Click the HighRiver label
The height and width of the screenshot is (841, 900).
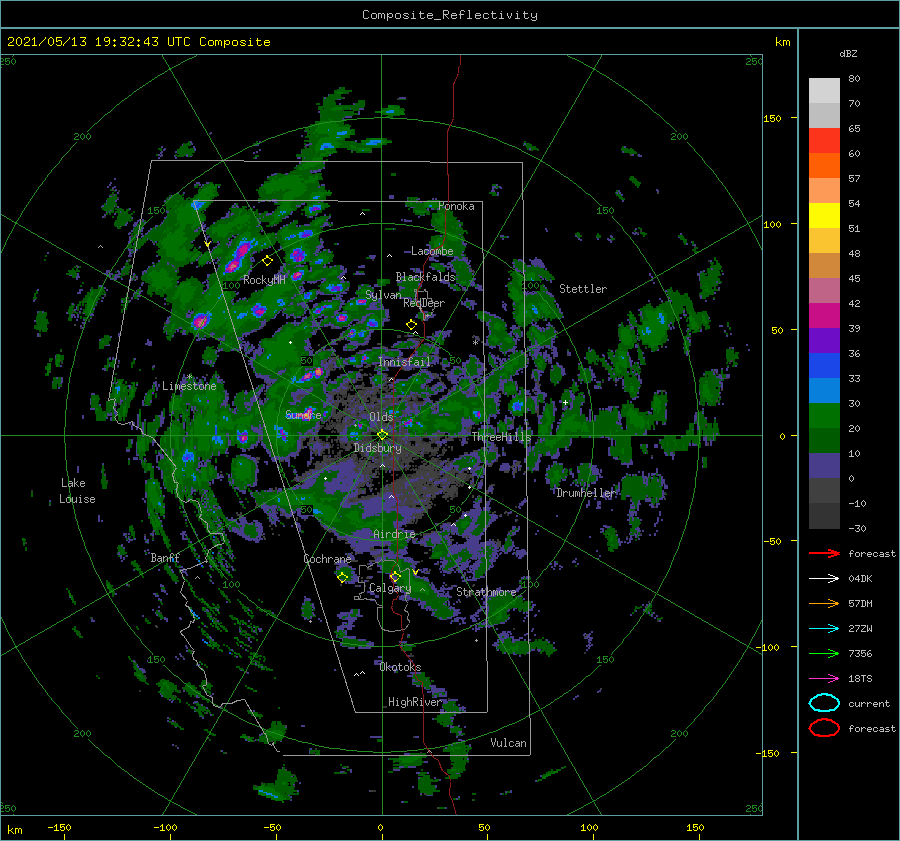(x=414, y=702)
